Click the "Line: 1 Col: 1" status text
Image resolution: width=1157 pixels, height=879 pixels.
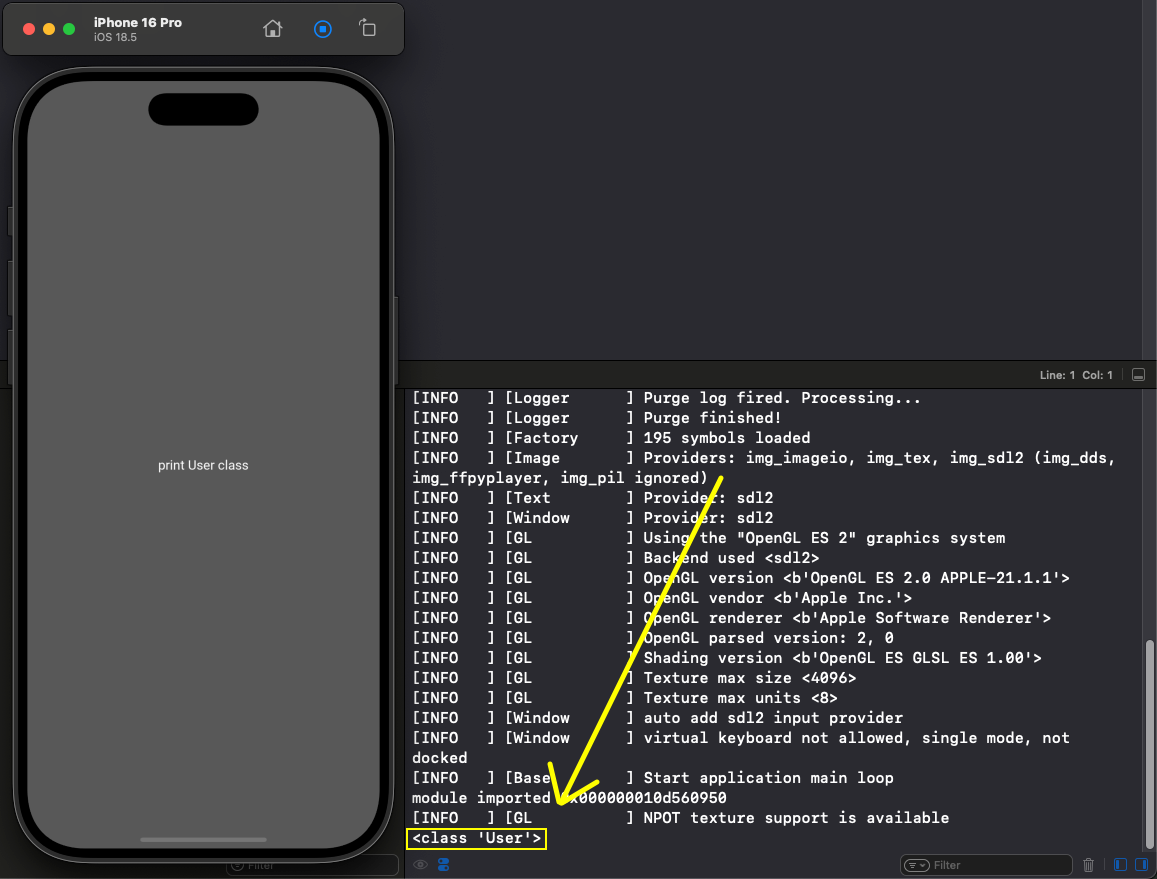(1076, 375)
